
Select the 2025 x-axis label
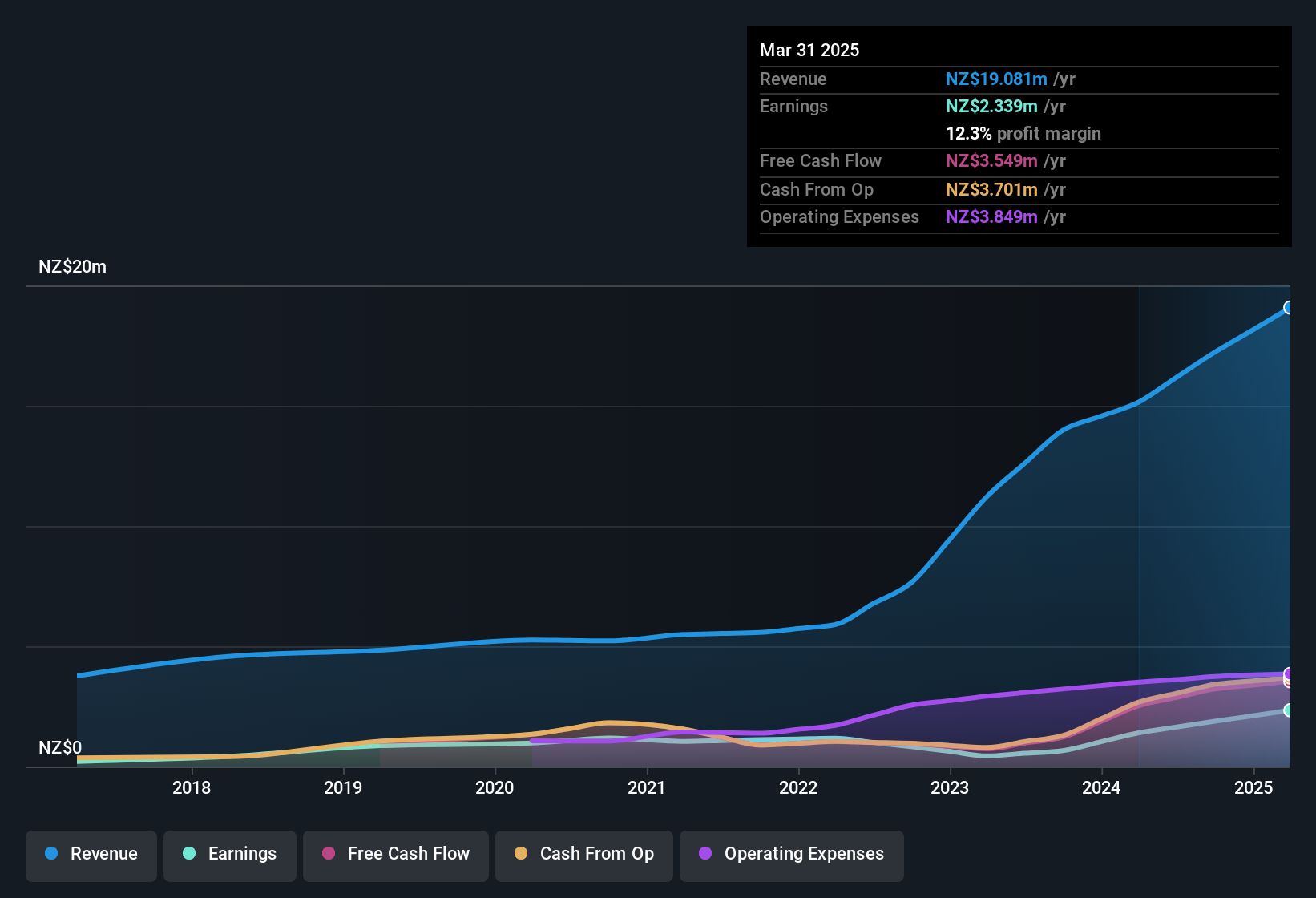tap(1253, 788)
